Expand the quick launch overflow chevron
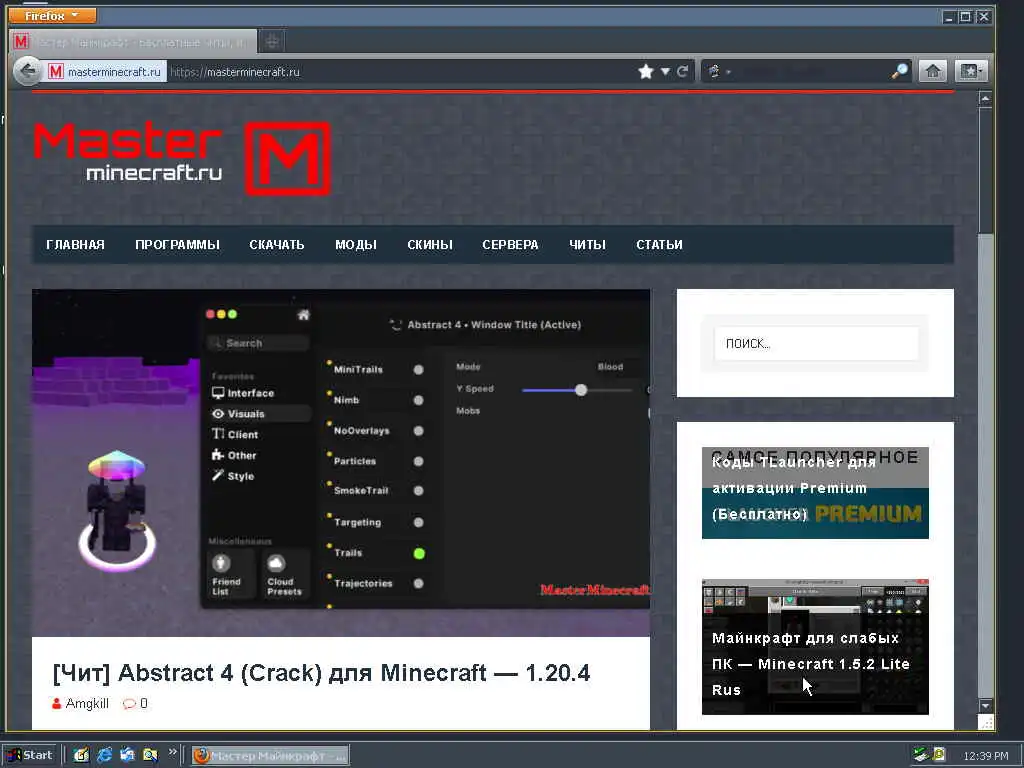1024x768 pixels. pos(172,752)
